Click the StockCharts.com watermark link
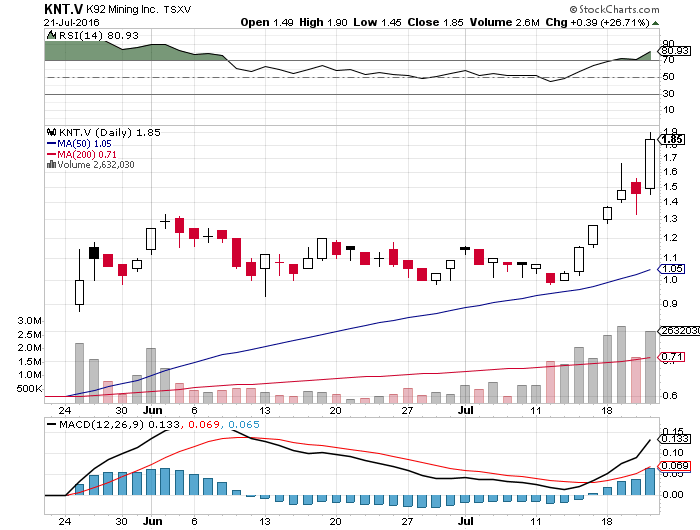 pyautogui.click(x=619, y=9)
